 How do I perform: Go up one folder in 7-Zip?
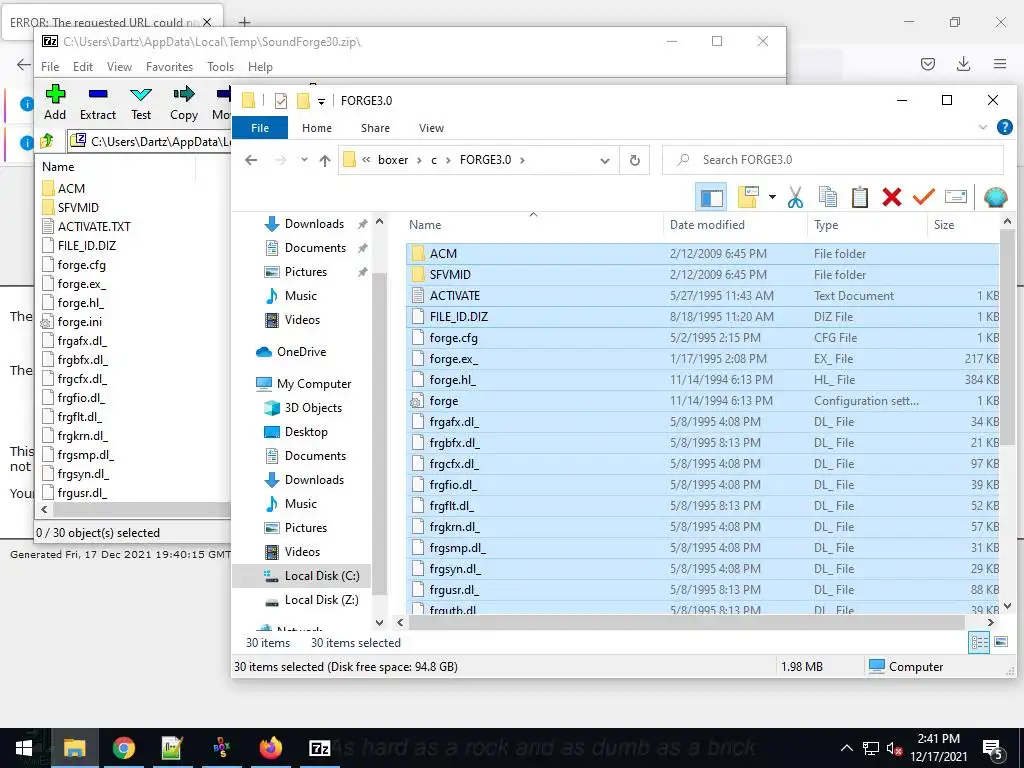point(47,140)
